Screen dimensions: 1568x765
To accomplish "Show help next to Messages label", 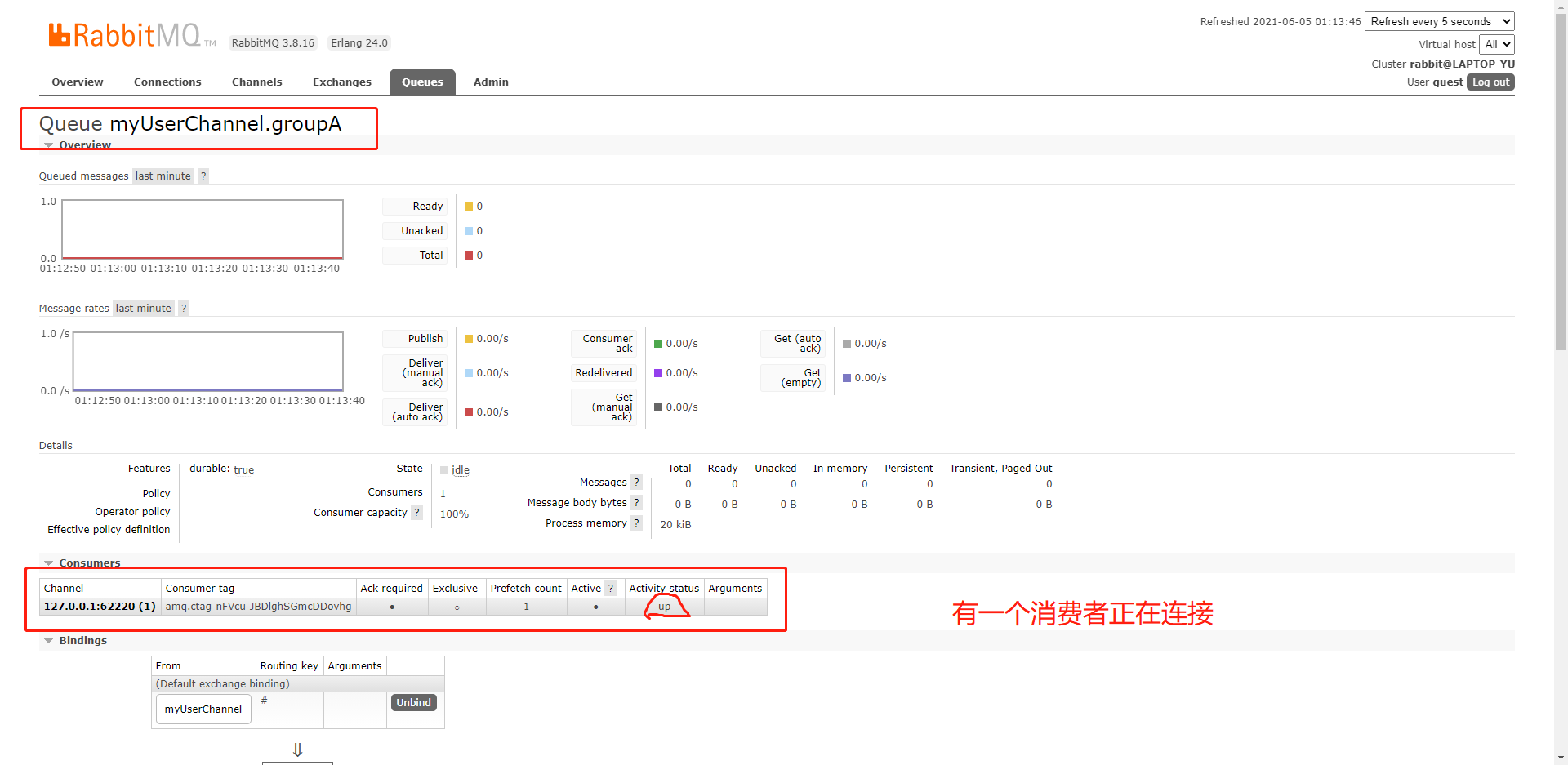I will point(636,482).
